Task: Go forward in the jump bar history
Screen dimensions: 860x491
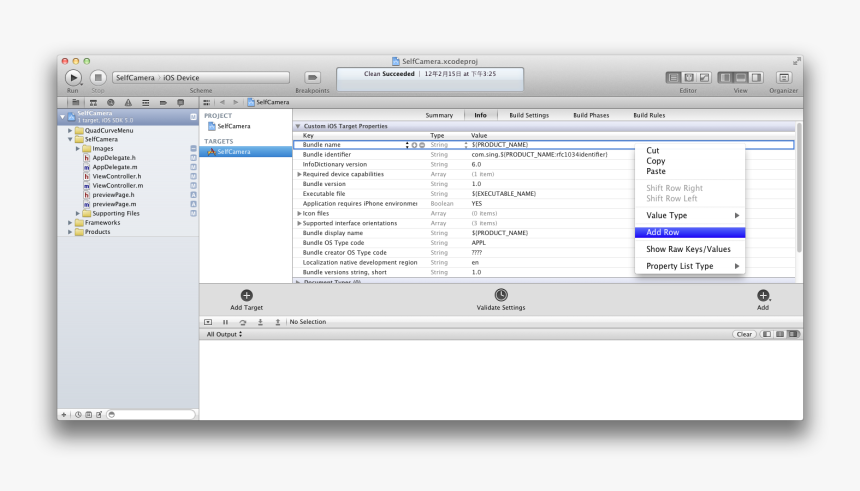Action: tap(236, 102)
